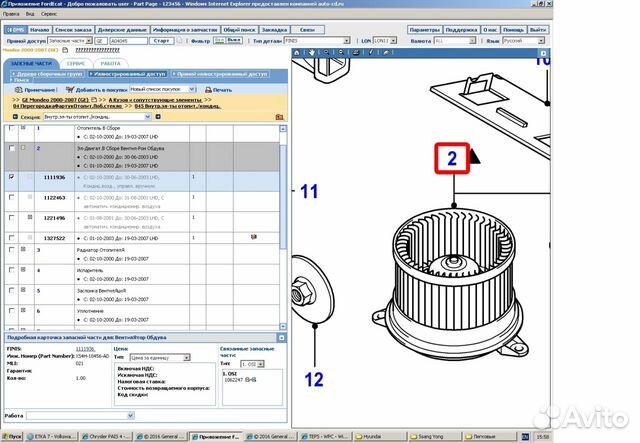This screenshot has width=640, height=443.
Task: Open Информация о запчастях menu item
Action: (185, 30)
